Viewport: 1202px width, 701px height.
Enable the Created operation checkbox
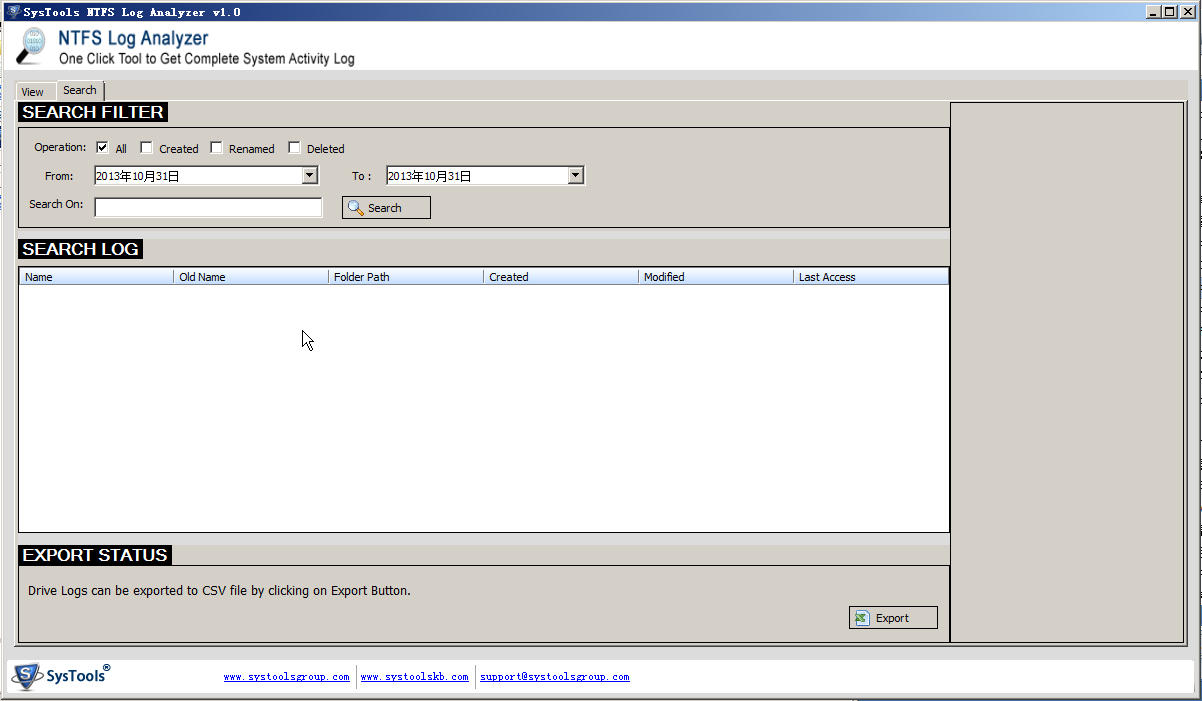(146, 148)
